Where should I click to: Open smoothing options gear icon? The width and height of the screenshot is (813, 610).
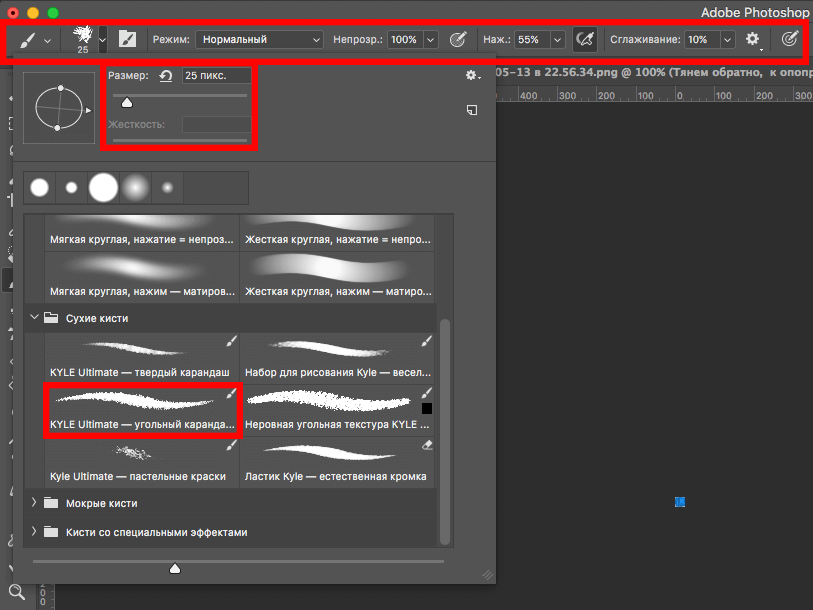(x=752, y=39)
